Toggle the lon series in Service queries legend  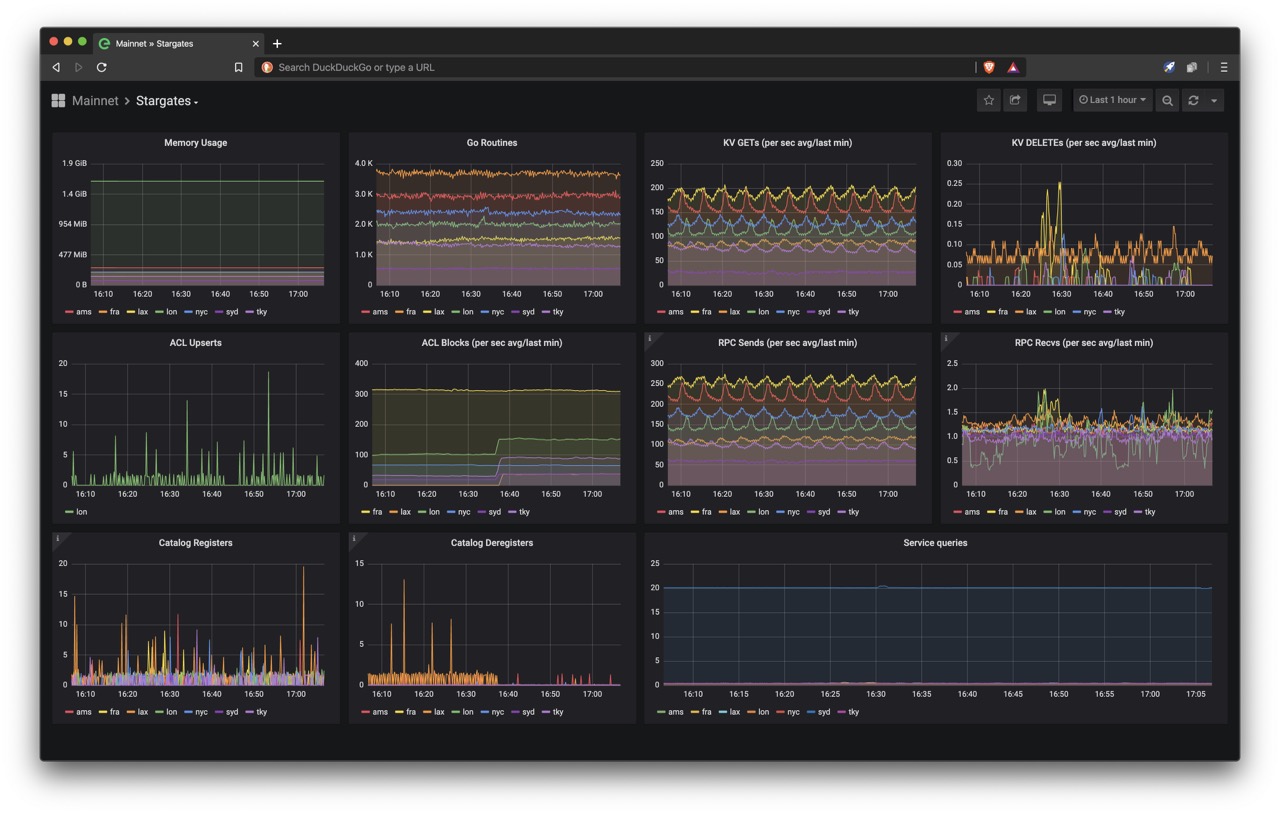point(764,712)
